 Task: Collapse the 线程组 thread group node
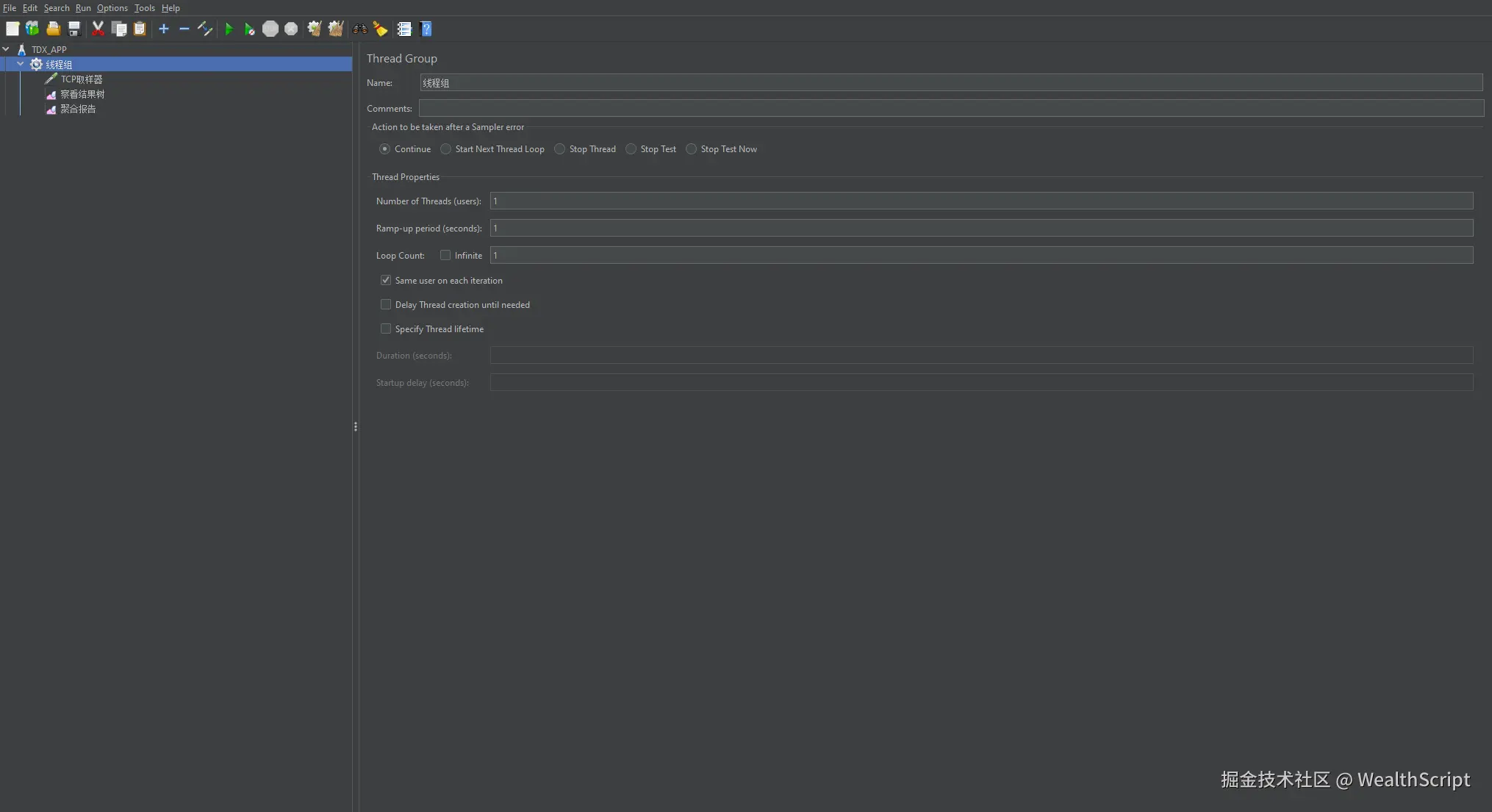tap(21, 65)
